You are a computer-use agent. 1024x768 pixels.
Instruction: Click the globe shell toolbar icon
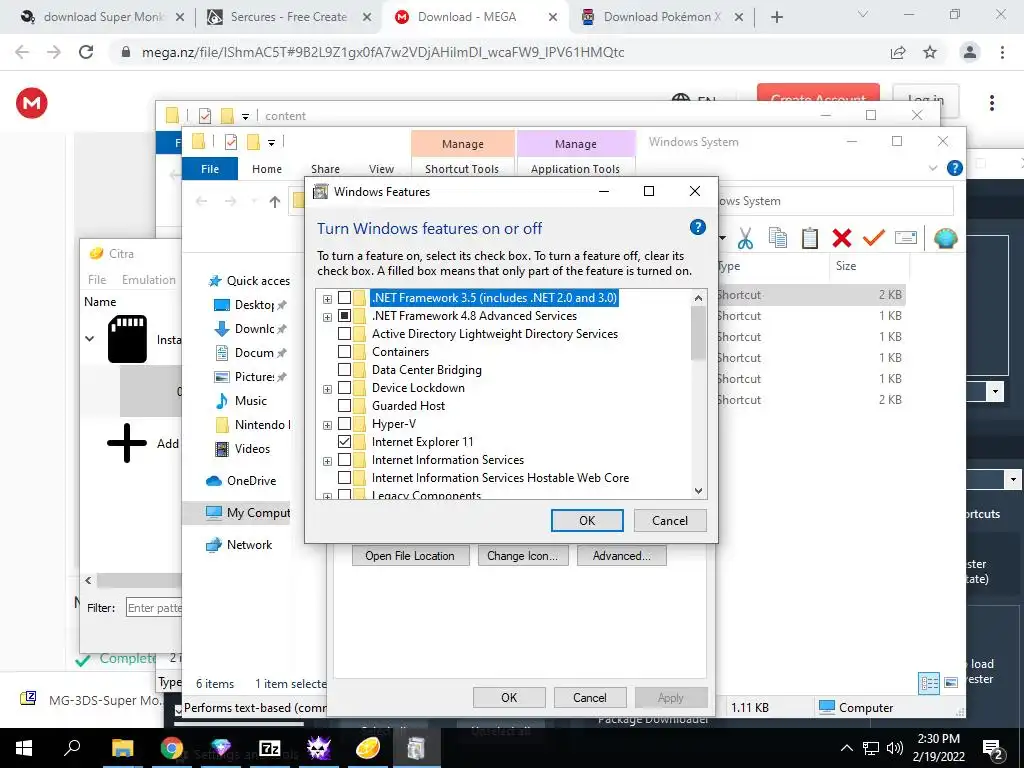[945, 238]
